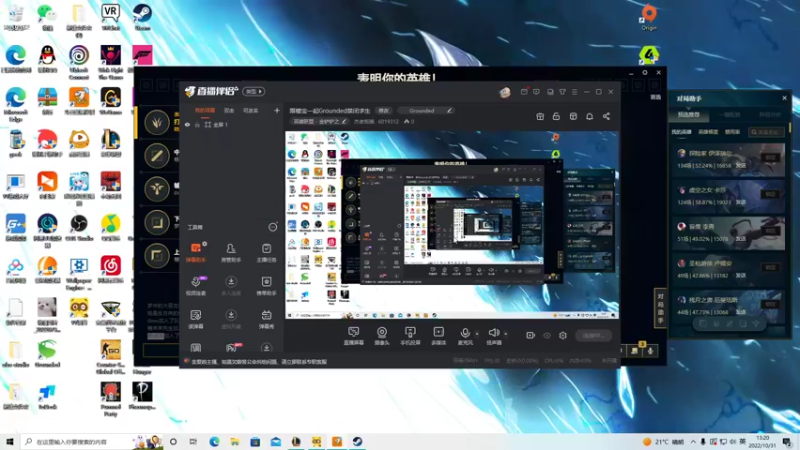Viewport: 800px width, 450px height.
Task: Click the record video icon beside settings
Action: point(531,335)
